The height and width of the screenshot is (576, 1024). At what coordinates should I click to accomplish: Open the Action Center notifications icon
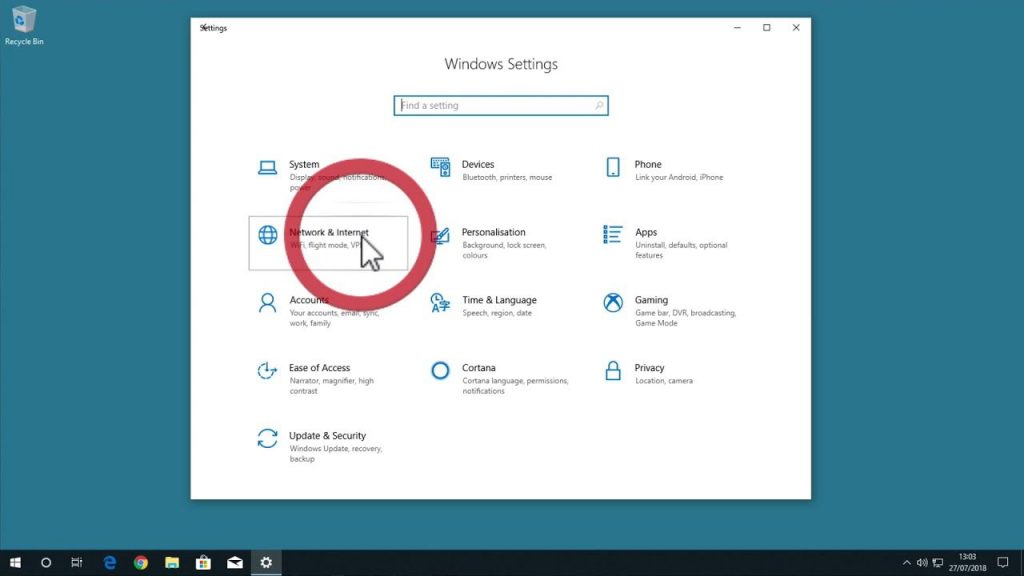pyautogui.click(x=1002, y=562)
